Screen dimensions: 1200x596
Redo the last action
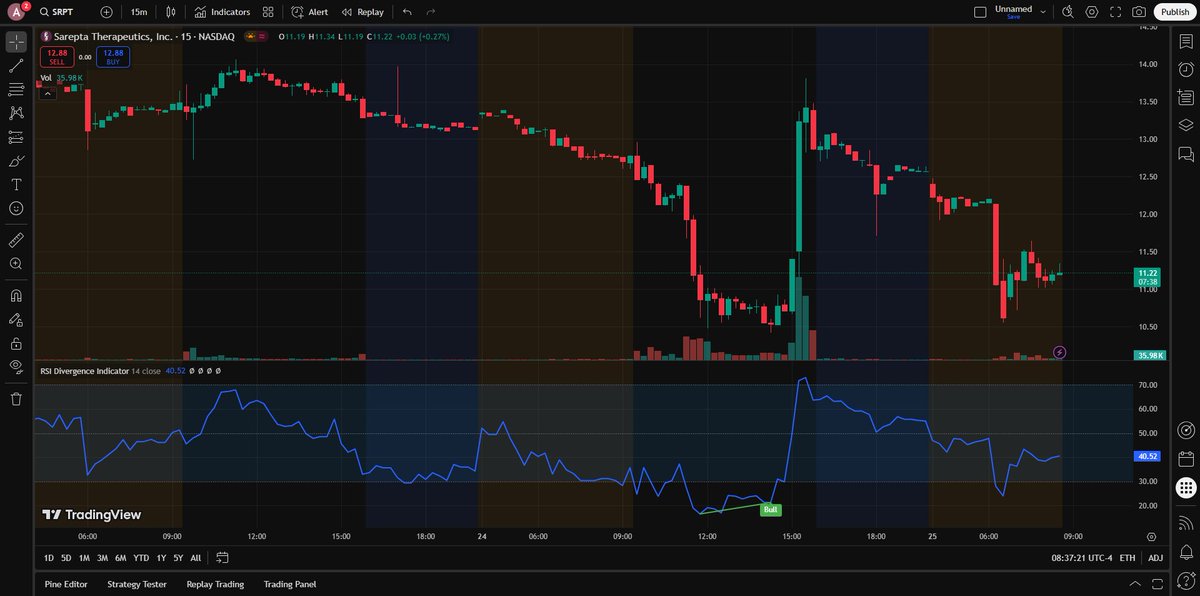pos(431,12)
